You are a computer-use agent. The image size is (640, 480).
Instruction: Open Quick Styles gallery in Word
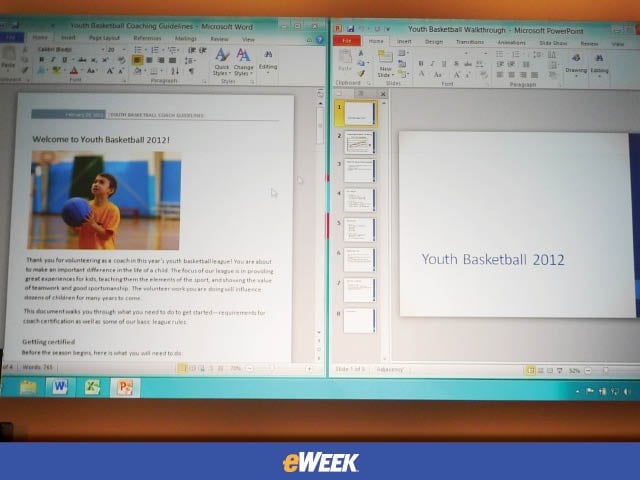tap(222, 62)
